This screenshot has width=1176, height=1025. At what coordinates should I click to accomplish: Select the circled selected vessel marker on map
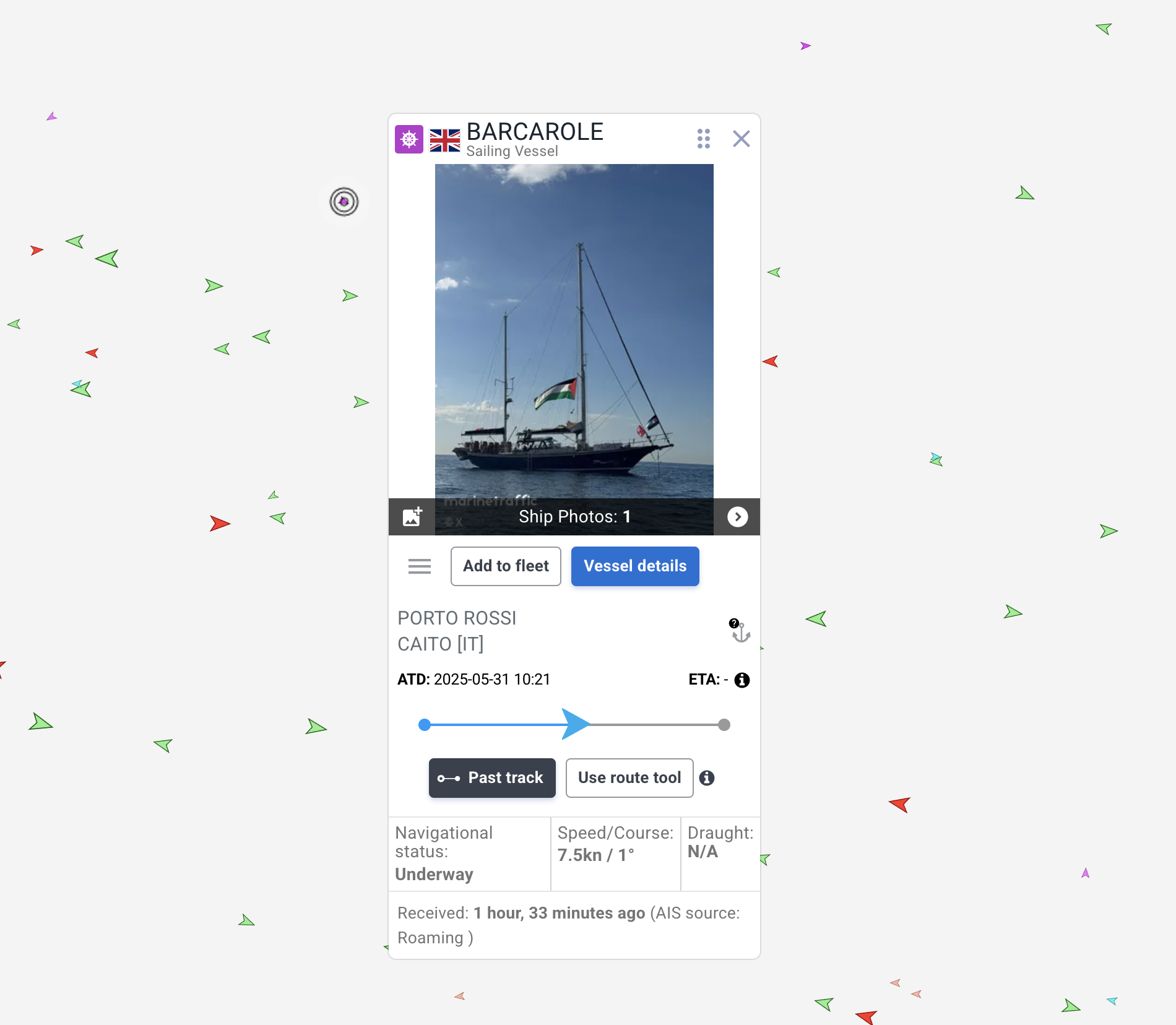click(x=344, y=202)
